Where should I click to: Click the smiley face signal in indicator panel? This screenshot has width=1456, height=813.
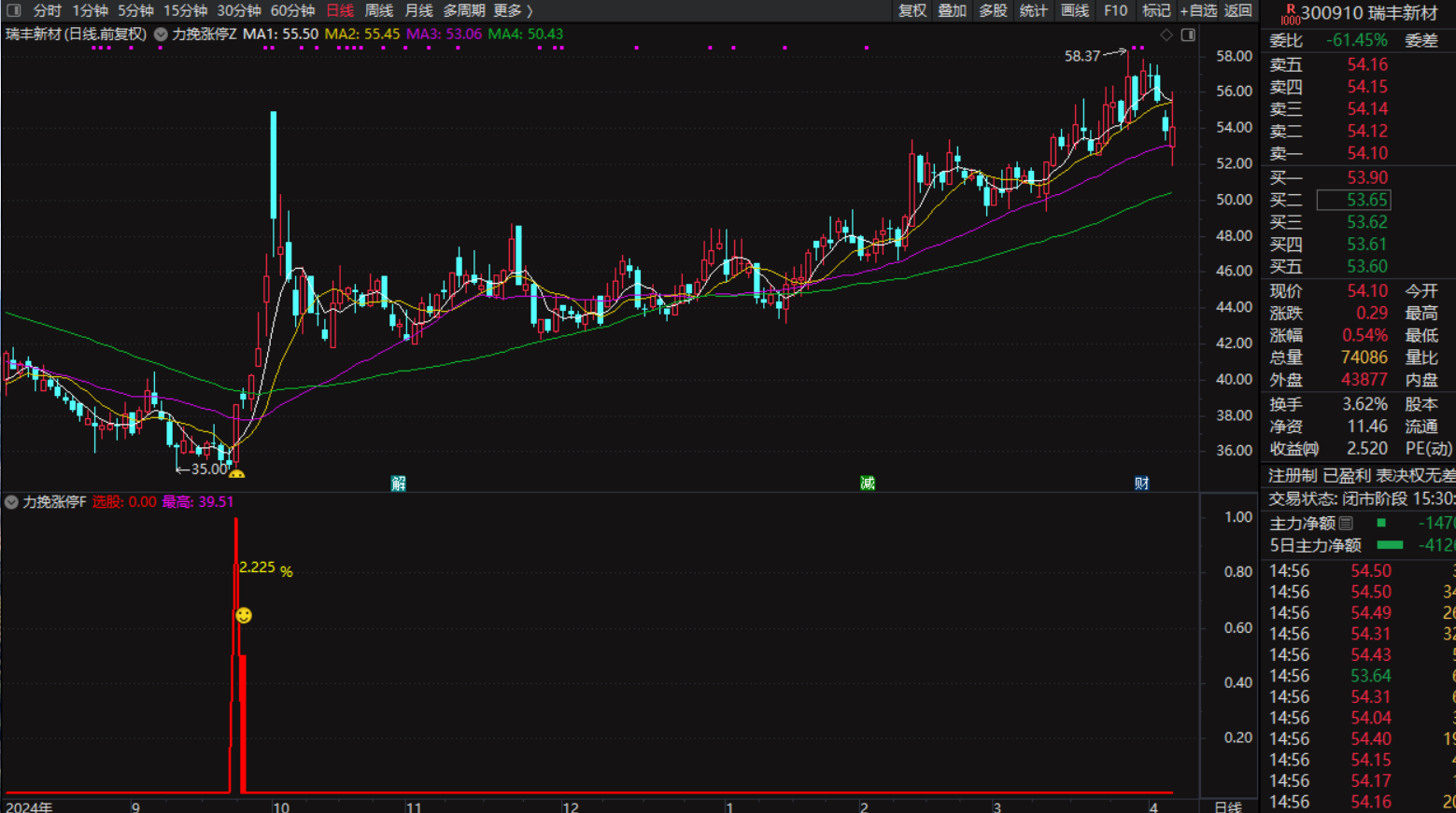(x=244, y=615)
